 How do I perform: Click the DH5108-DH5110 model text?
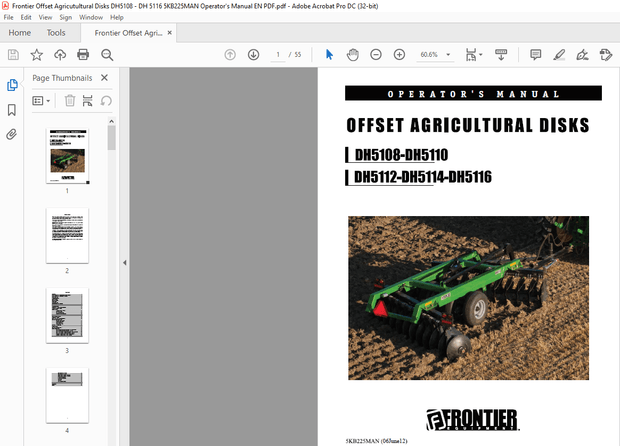pos(401,155)
